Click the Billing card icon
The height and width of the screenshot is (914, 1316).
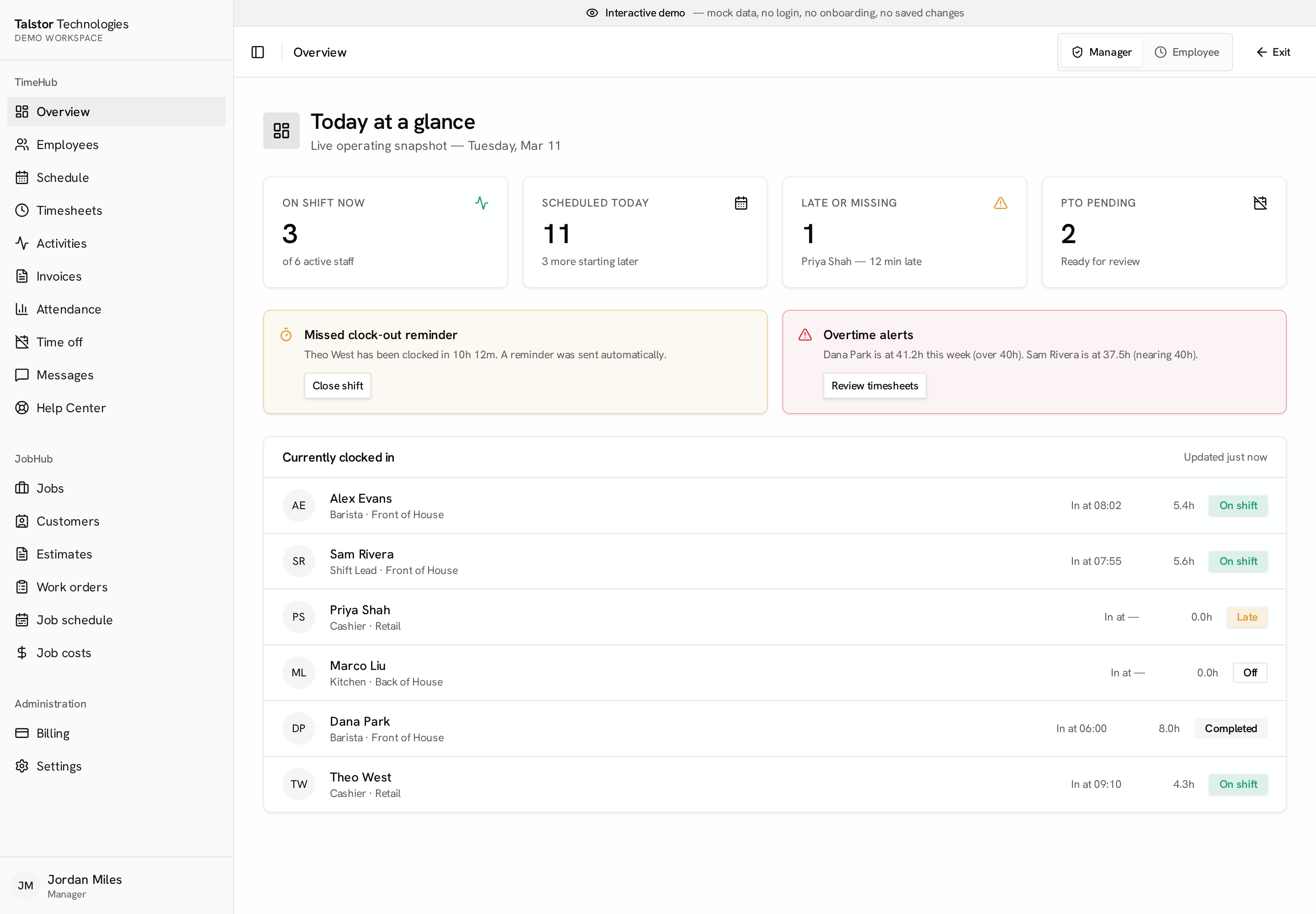[x=22, y=733]
